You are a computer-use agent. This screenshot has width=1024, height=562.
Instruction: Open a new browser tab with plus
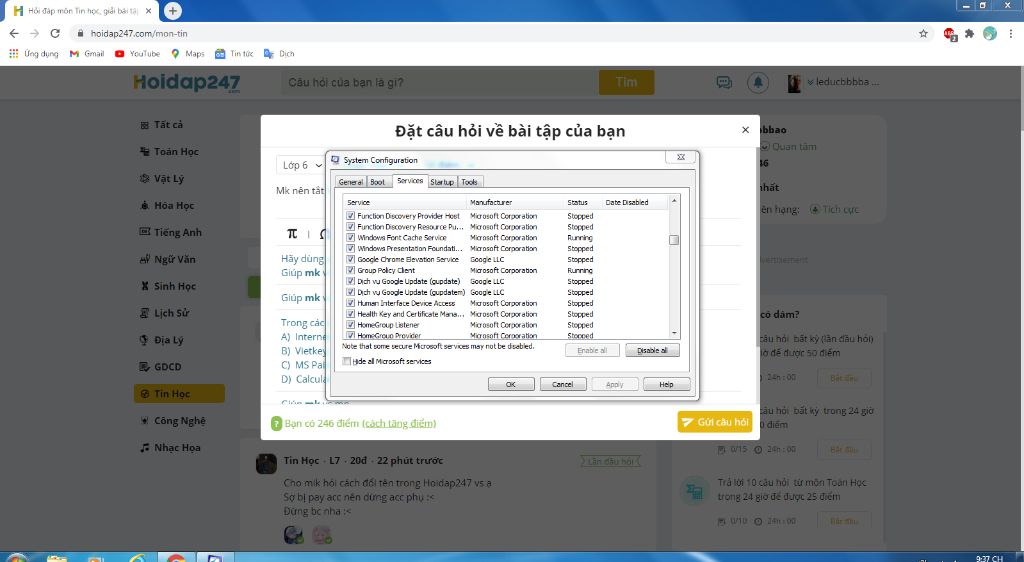coord(172,11)
